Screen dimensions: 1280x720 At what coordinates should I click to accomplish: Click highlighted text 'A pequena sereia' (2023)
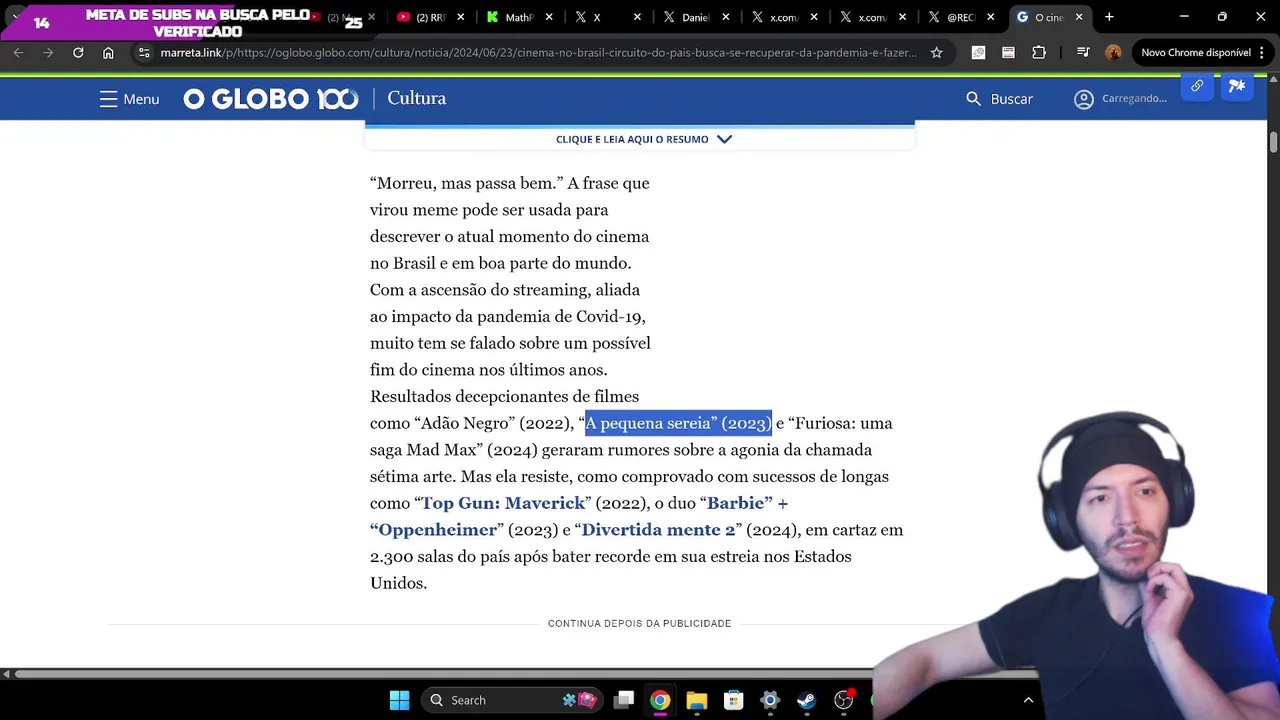[678, 423]
